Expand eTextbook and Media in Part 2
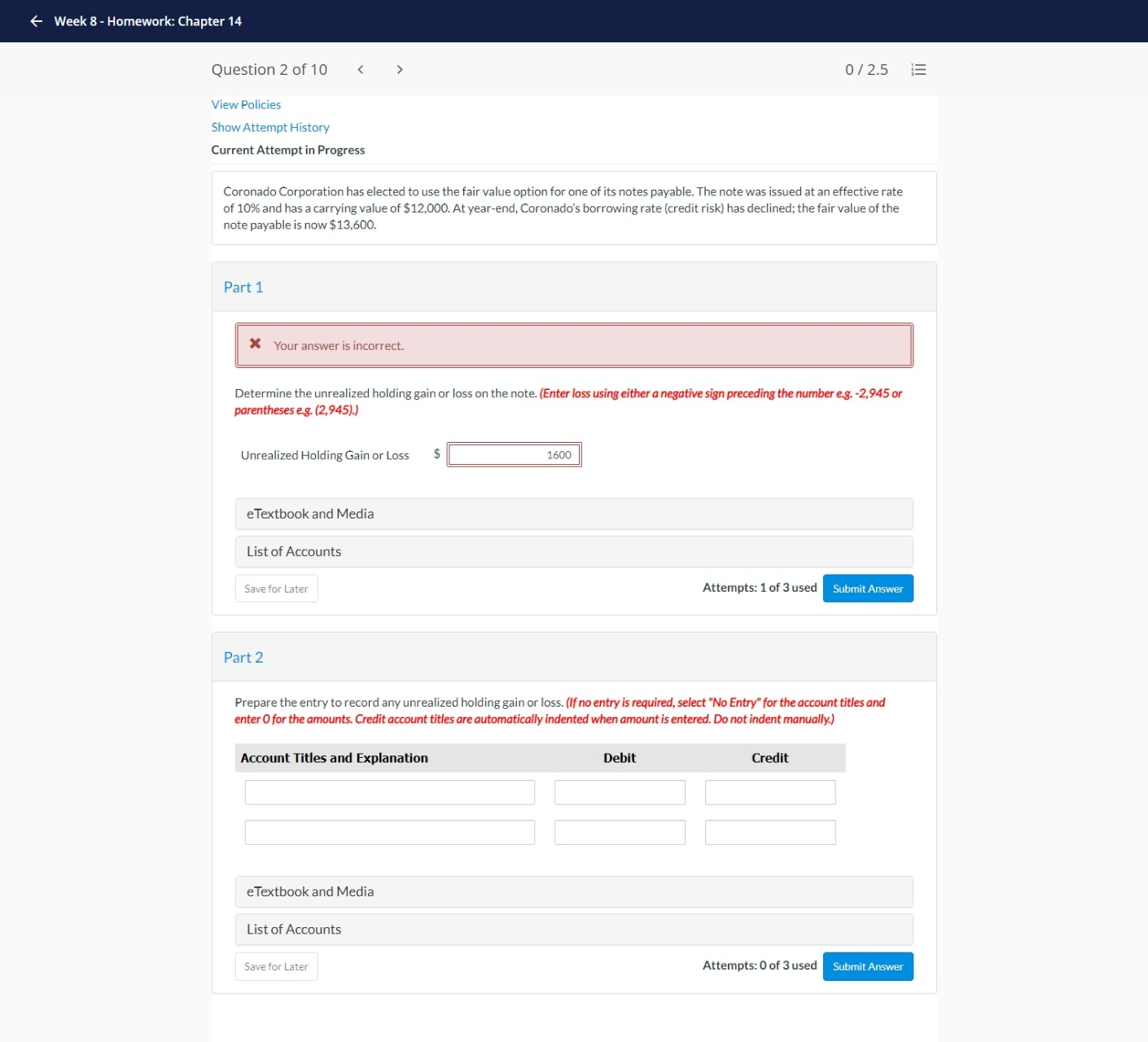Image resolution: width=1148 pixels, height=1042 pixels. [574, 891]
